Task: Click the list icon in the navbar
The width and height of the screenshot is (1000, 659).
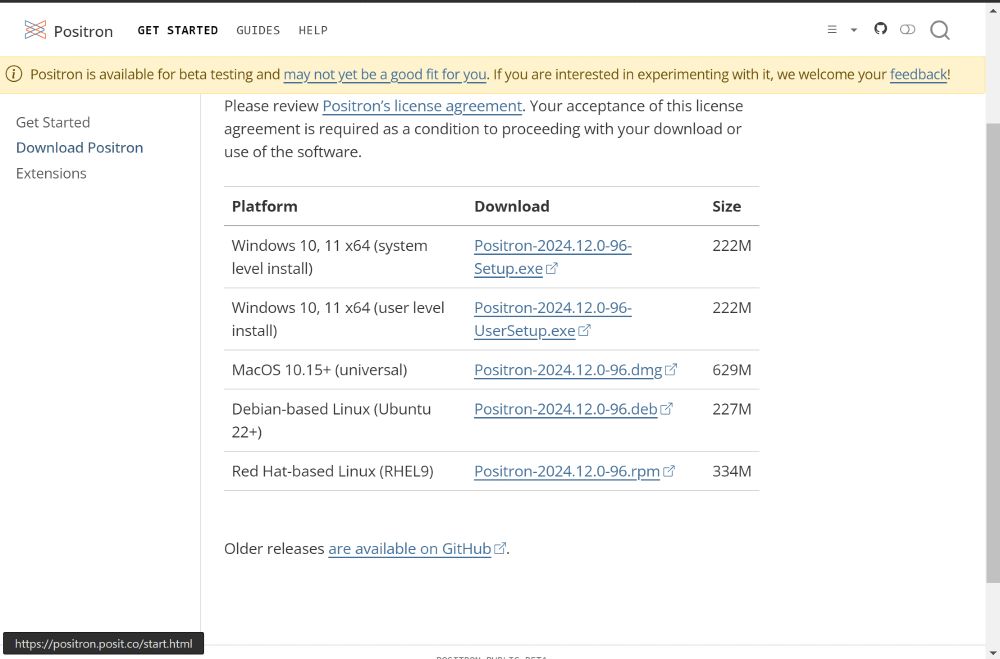Action: [x=832, y=30]
